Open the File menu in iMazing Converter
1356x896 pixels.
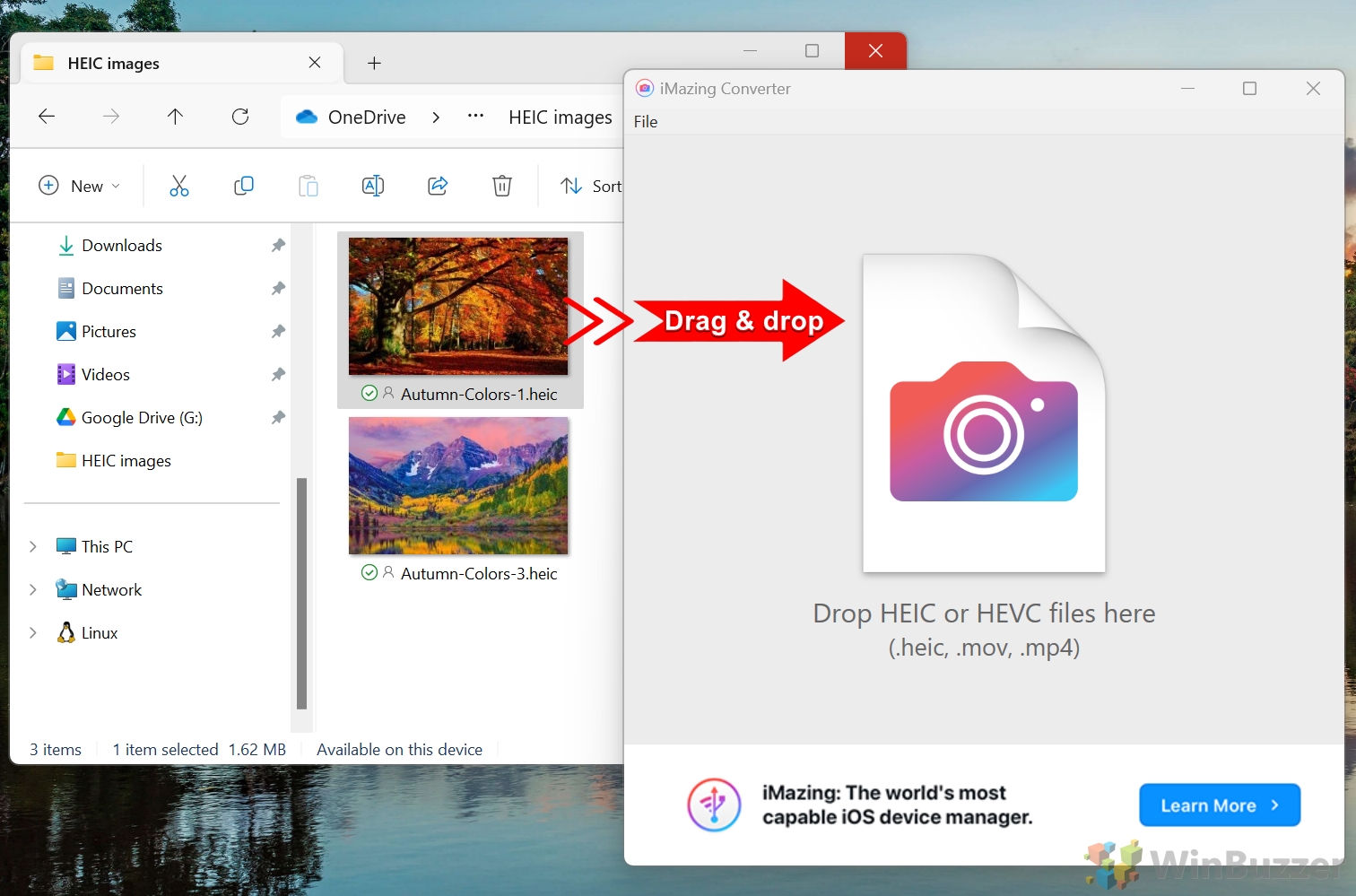click(x=645, y=122)
